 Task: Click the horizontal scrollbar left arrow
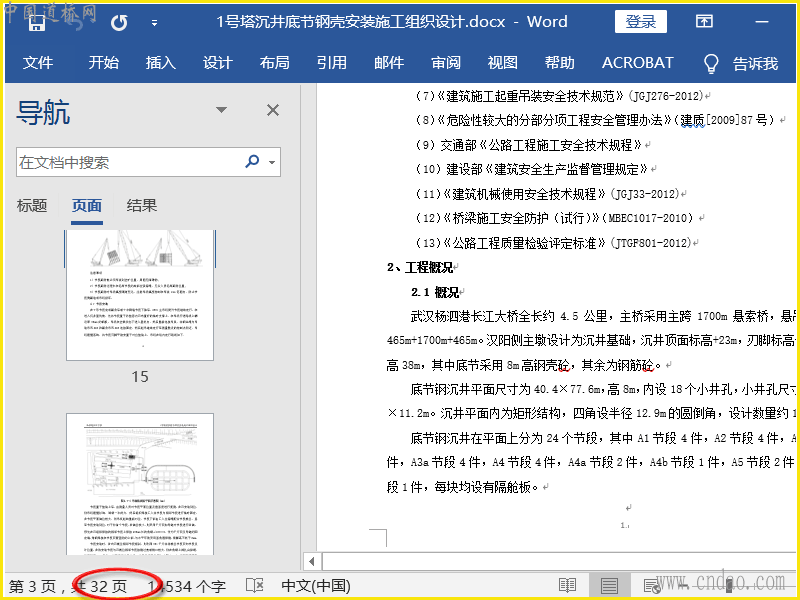coord(311,562)
